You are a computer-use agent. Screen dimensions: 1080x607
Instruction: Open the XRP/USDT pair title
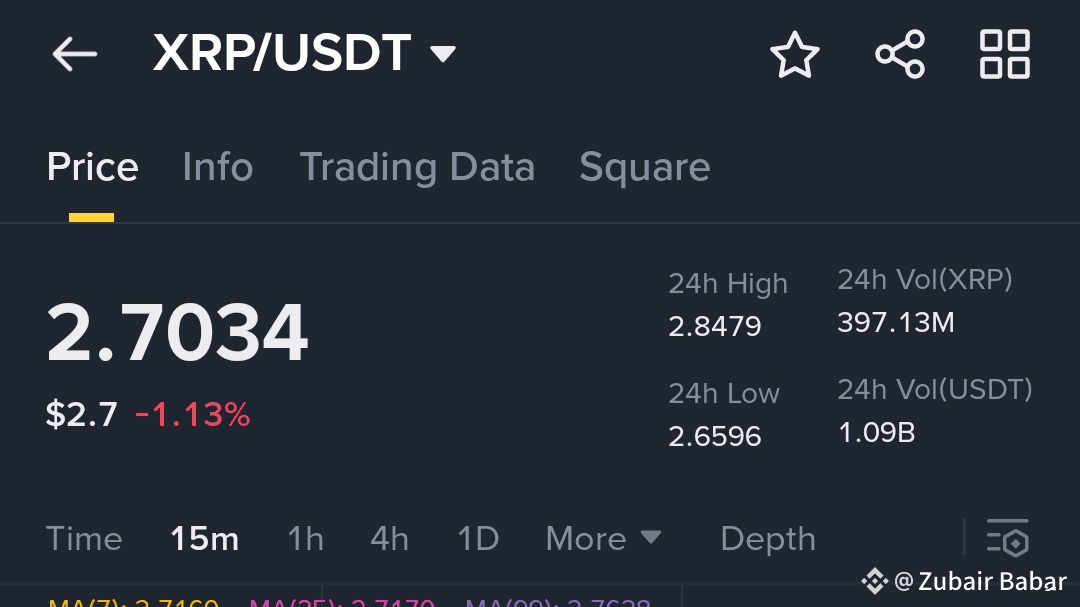(x=282, y=53)
